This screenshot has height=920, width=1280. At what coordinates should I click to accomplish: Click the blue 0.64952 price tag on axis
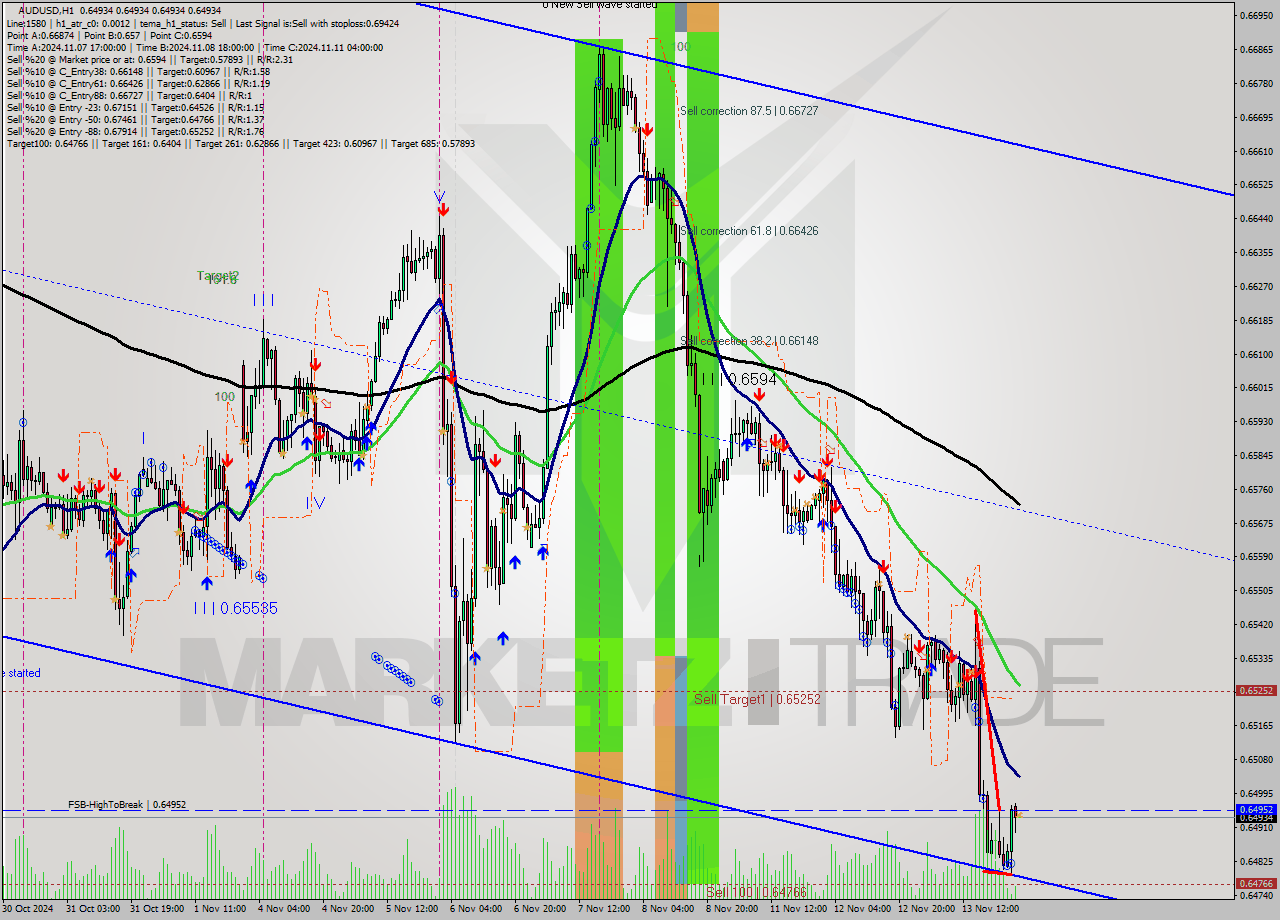coord(1255,809)
